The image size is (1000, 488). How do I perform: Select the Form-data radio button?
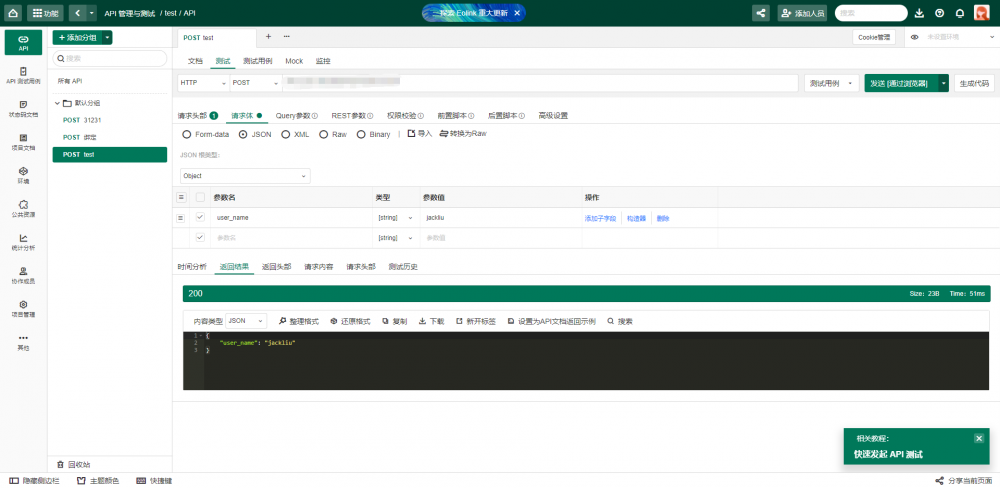187,134
